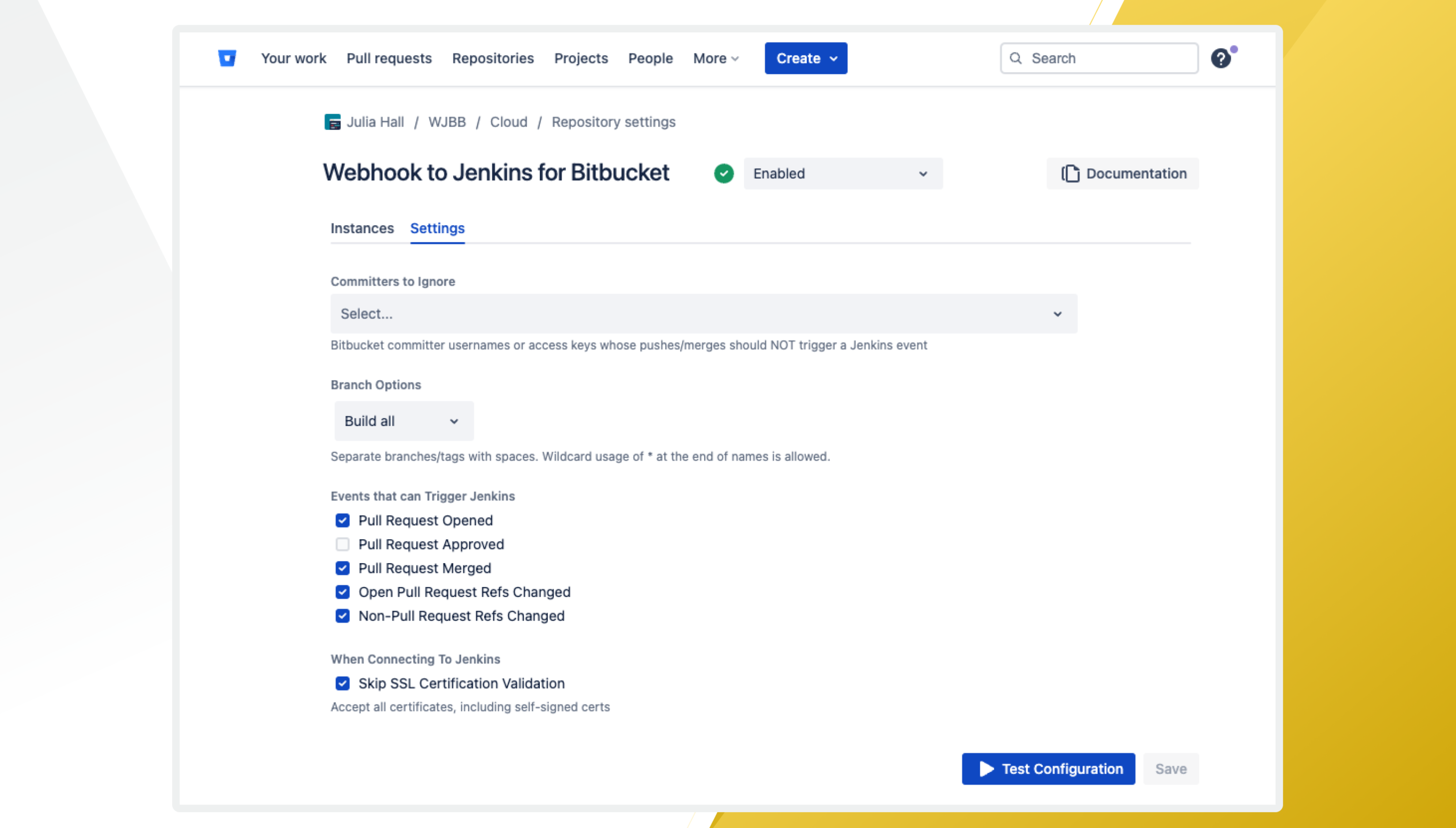Click the Bitbucket logo icon
1456x828 pixels.
point(227,58)
